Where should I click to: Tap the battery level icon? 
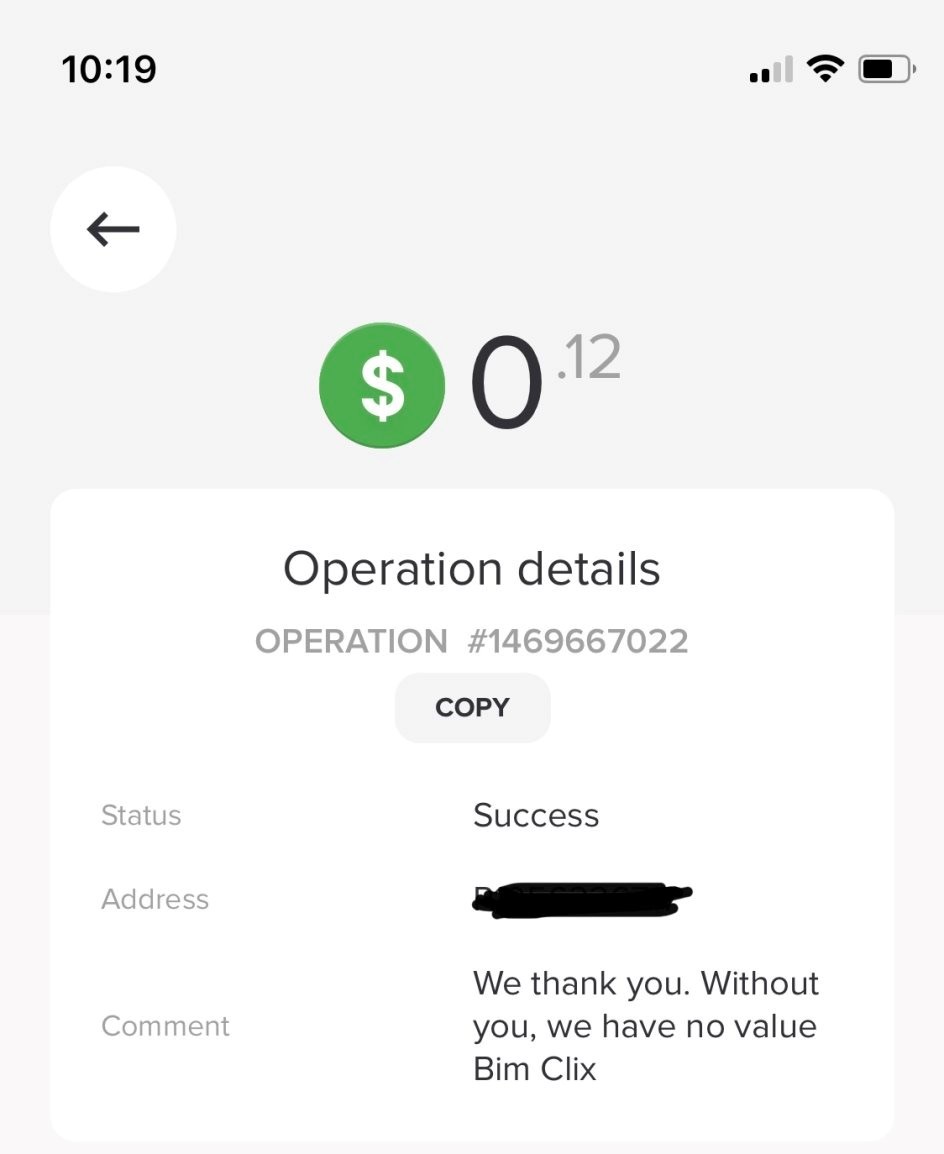tap(886, 70)
